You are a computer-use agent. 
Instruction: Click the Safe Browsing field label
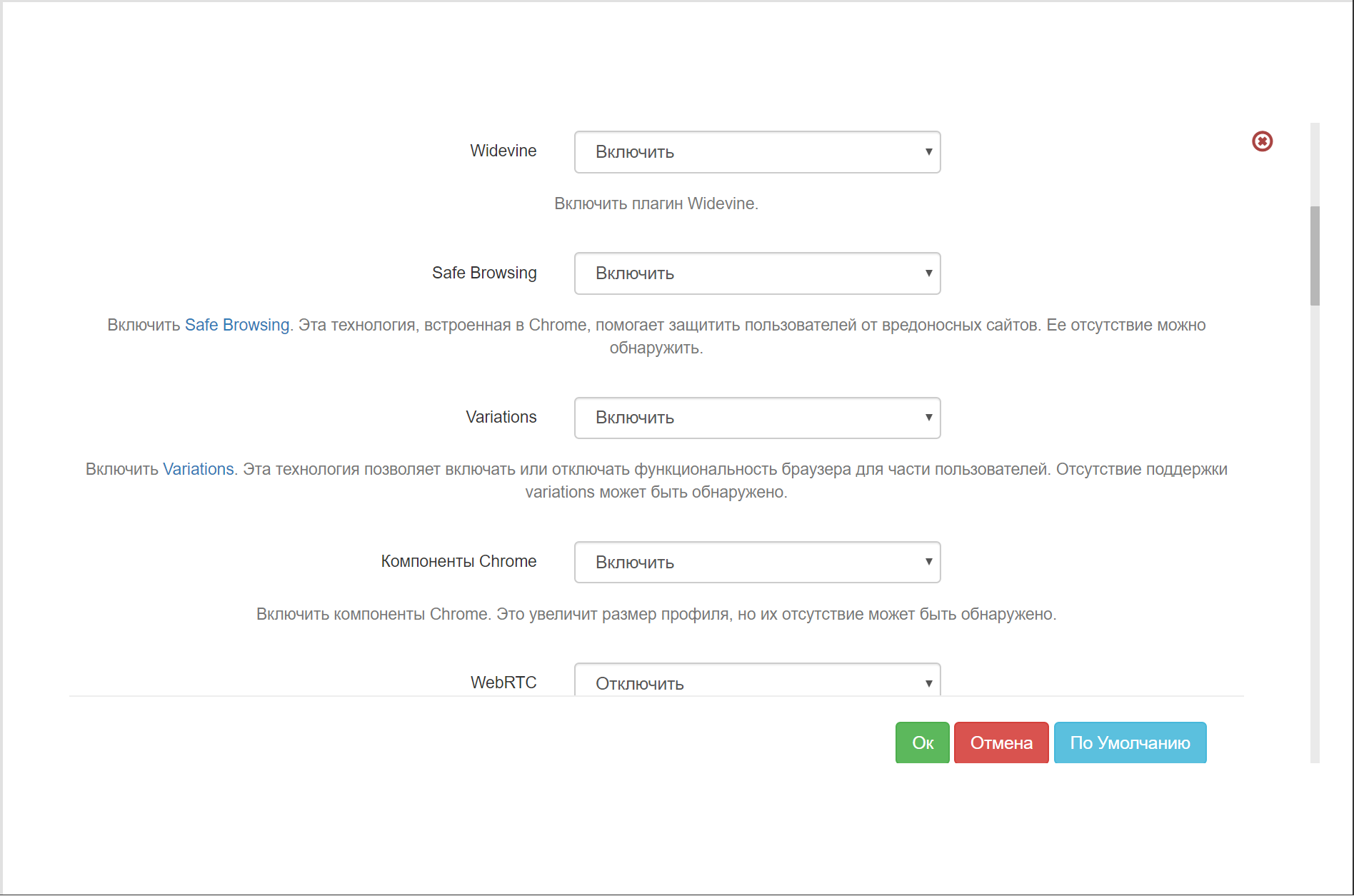click(x=484, y=273)
